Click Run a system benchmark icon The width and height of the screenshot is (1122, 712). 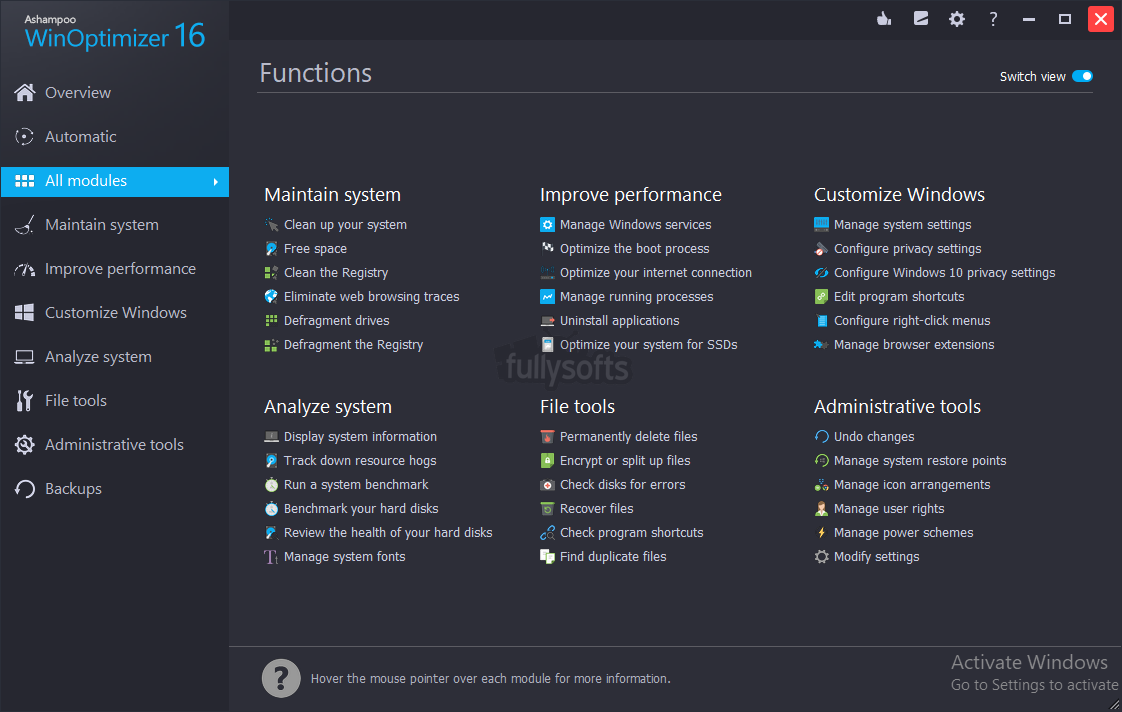(271, 484)
